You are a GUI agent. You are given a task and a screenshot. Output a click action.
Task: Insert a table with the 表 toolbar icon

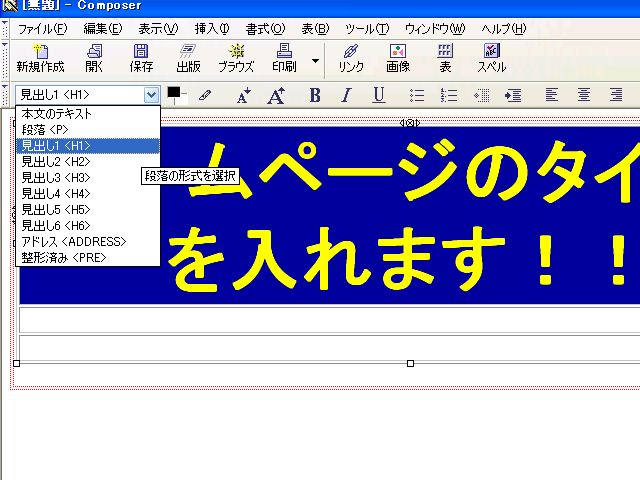(x=445, y=59)
